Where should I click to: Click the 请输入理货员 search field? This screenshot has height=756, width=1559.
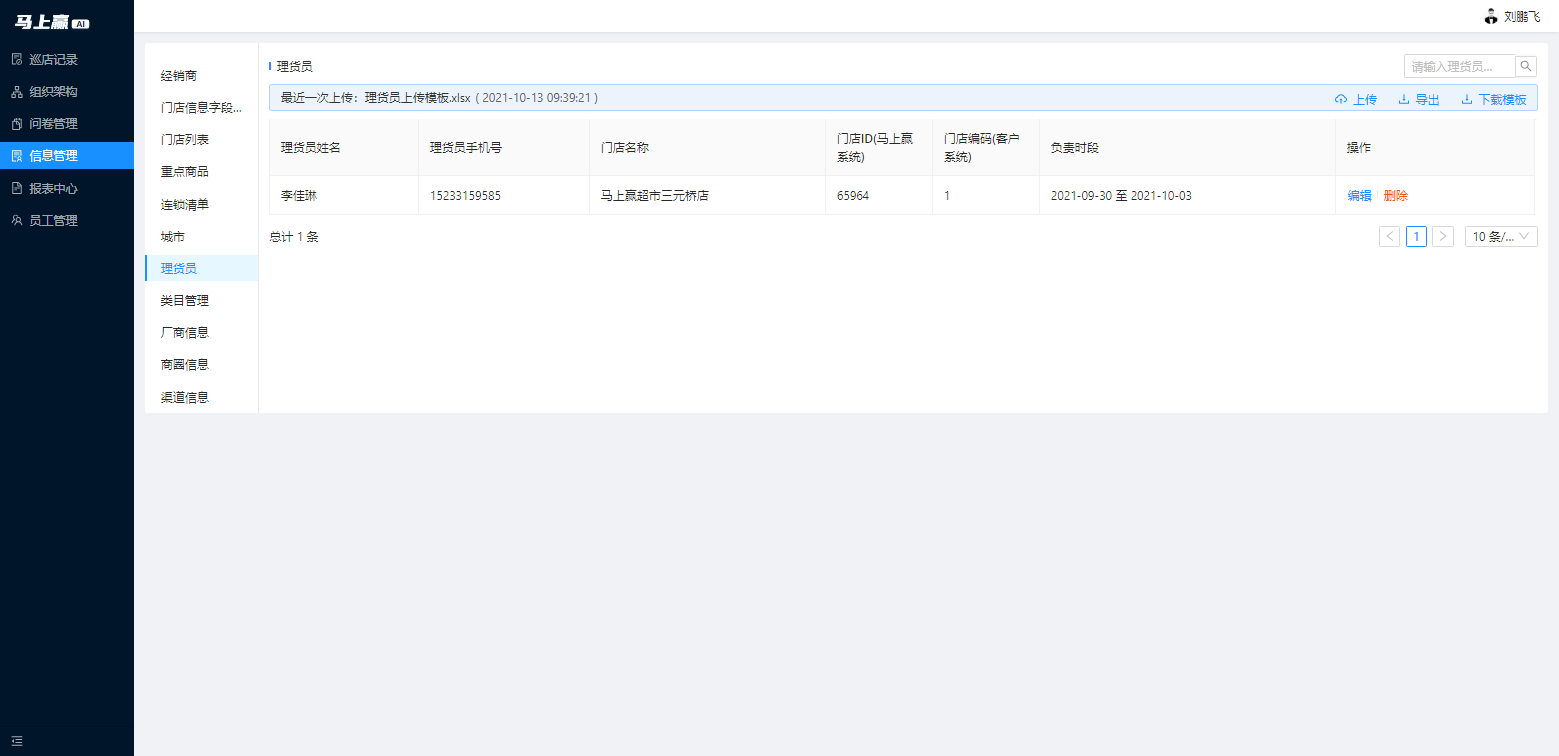1460,66
